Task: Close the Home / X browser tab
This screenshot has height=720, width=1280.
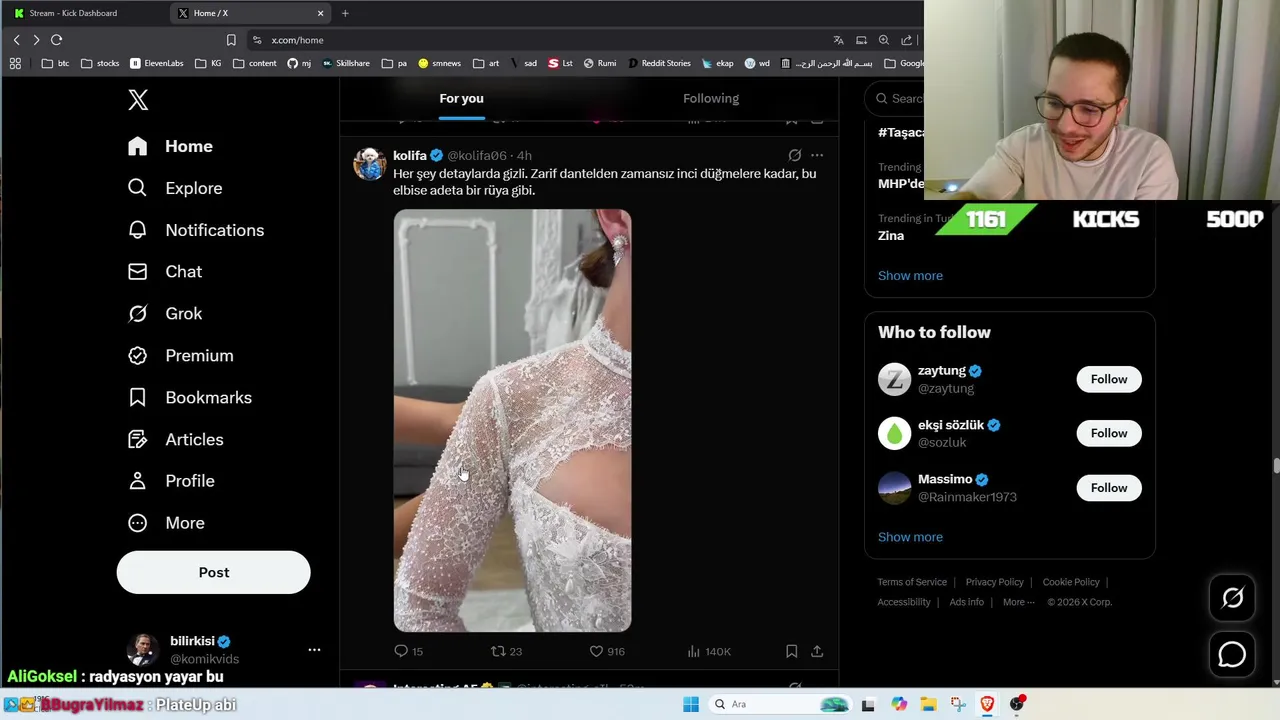Action: coord(320,13)
